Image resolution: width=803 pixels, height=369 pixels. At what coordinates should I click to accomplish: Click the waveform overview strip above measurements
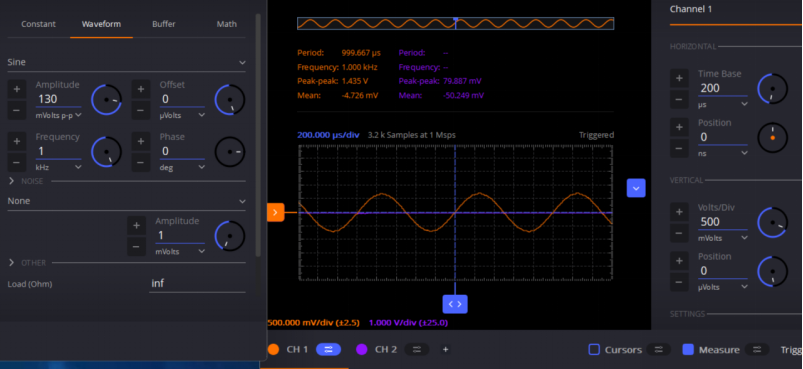click(x=455, y=23)
